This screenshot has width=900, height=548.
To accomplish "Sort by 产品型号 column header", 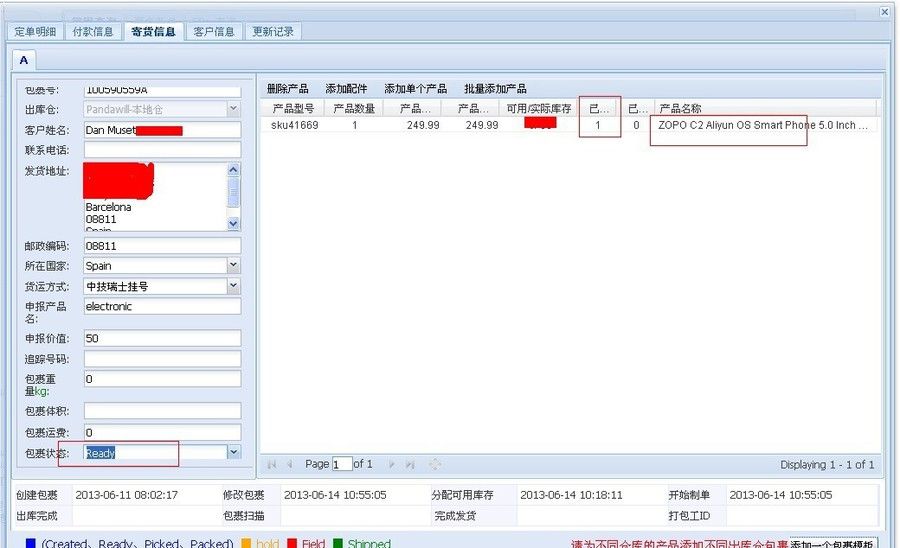I will (x=293, y=108).
